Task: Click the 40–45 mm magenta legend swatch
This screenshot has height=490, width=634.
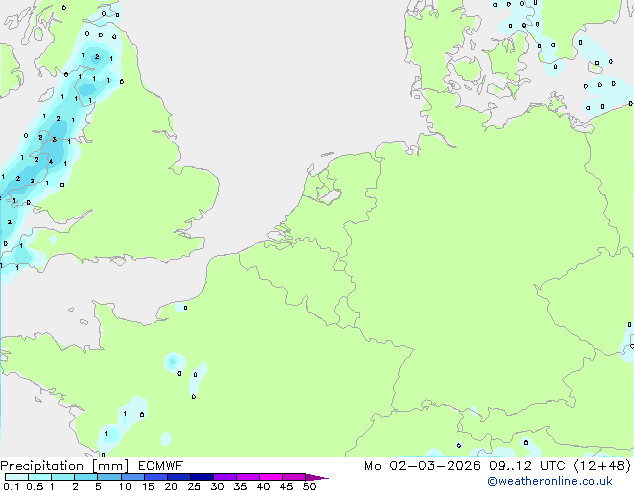Action: pyautogui.click(x=271, y=477)
